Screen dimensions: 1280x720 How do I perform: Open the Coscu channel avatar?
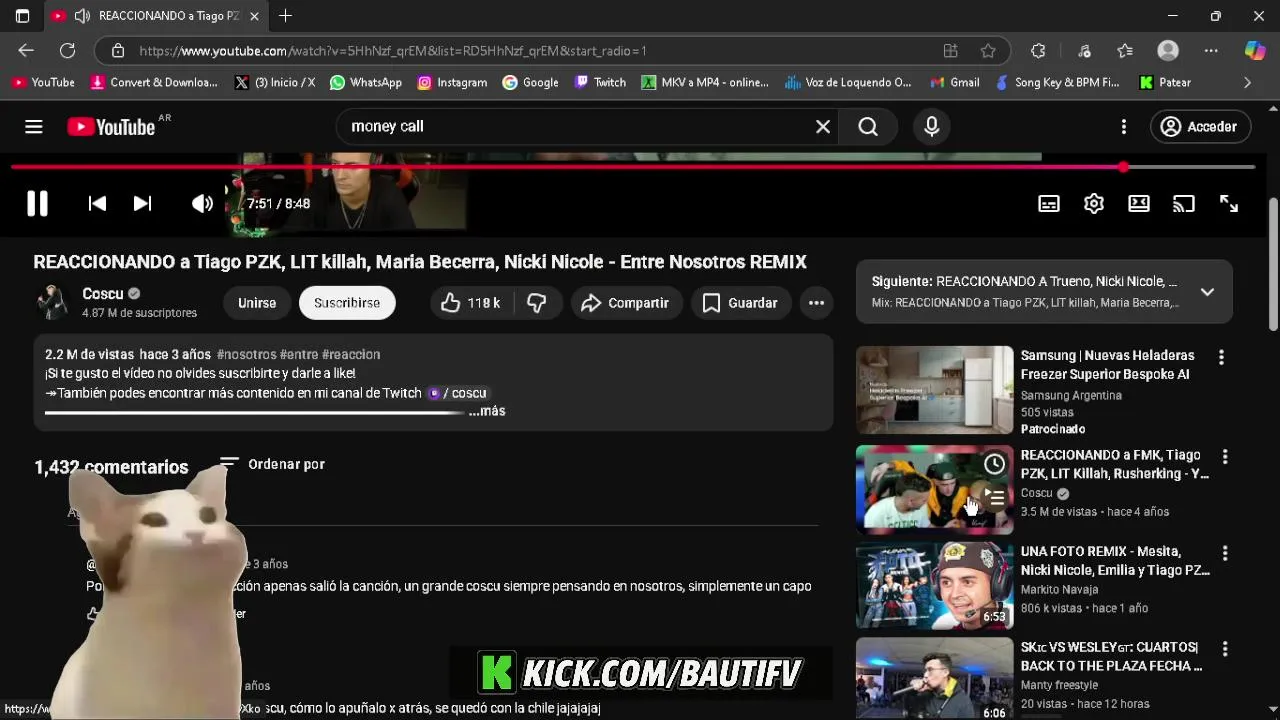[52, 302]
